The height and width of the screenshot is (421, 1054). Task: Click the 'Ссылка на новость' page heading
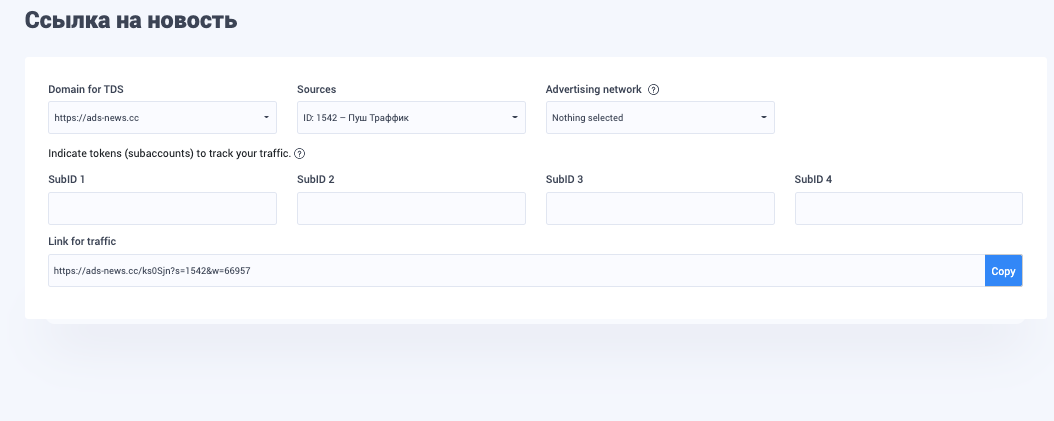point(131,20)
